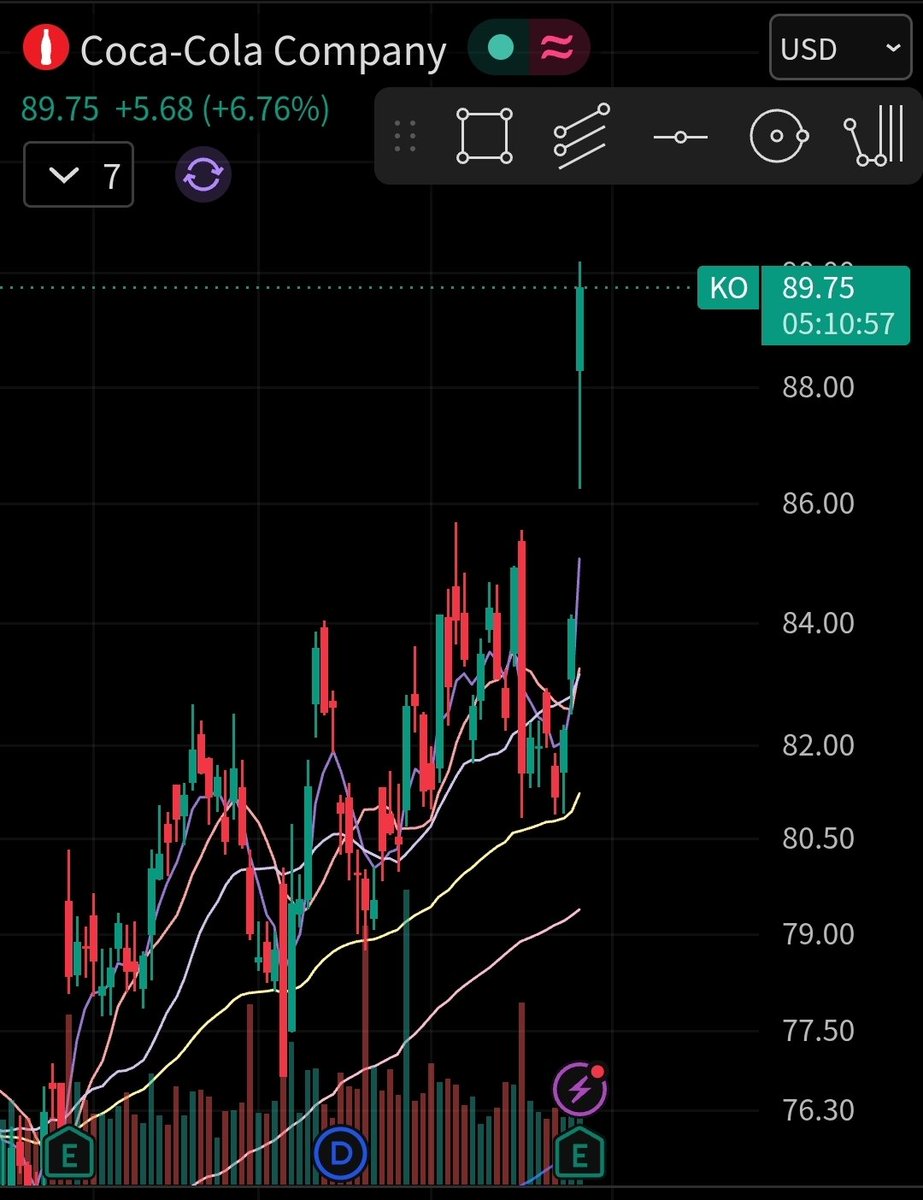
Task: Open the Coca-Cola Company symbol title
Action: (x=263, y=50)
